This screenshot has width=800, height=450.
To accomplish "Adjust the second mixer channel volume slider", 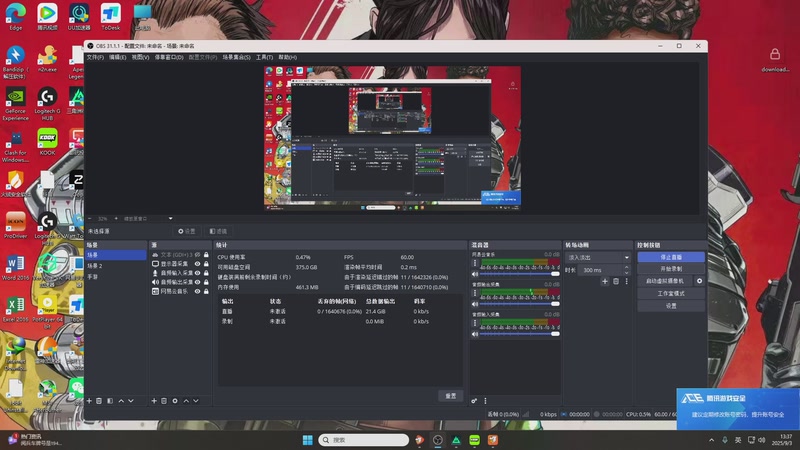I will 519,304.
